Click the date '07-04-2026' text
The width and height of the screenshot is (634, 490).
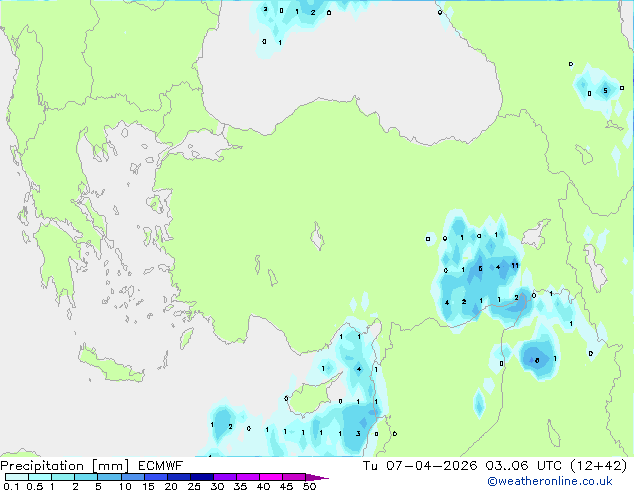click(431, 466)
